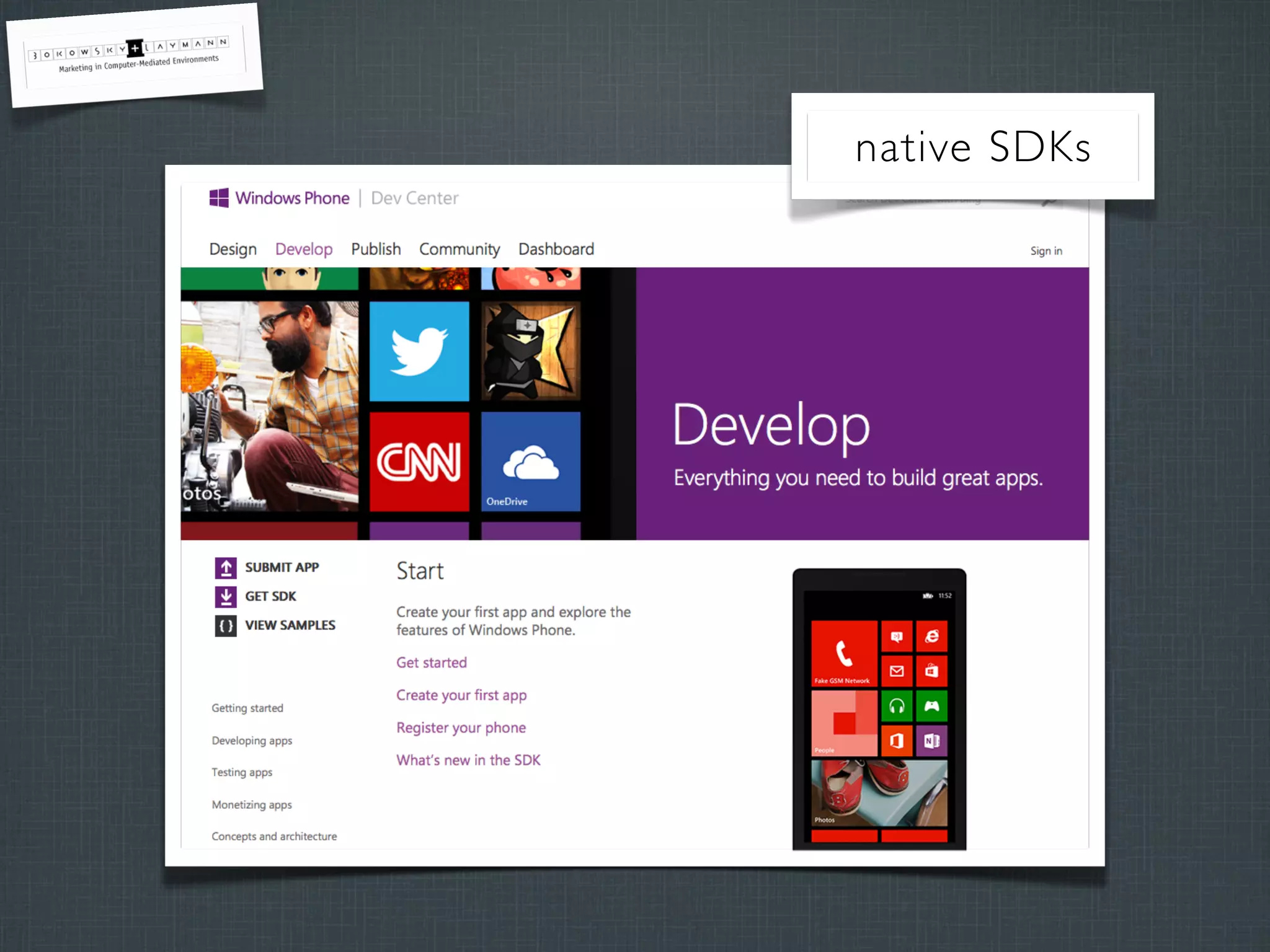
Task: Open the Dev Center link
Action: click(x=414, y=198)
